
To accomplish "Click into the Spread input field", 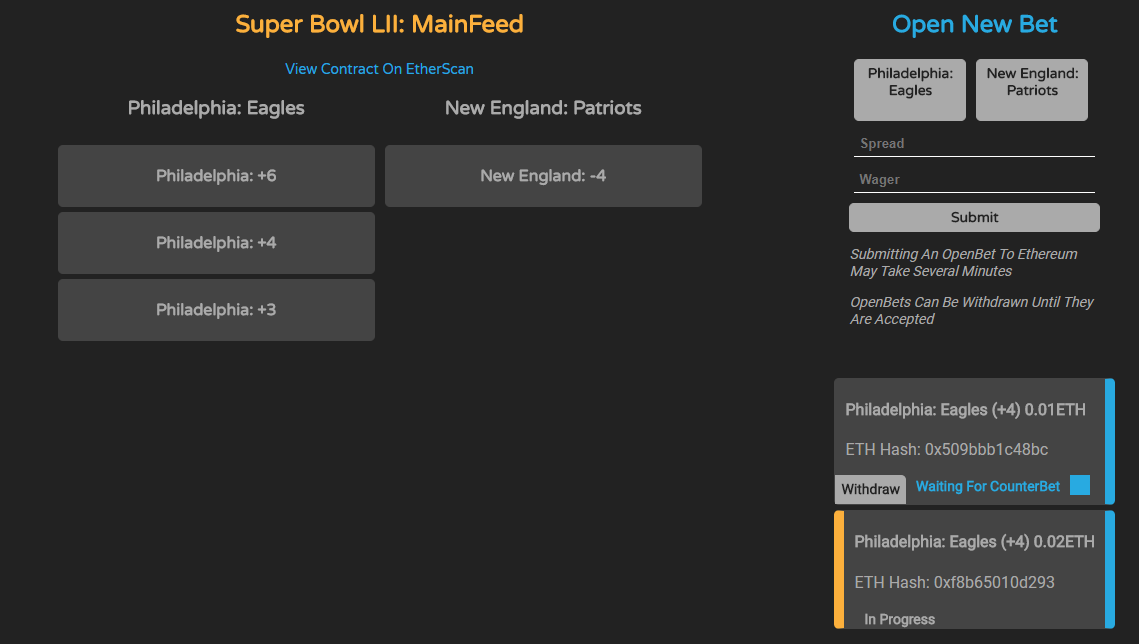I will (974, 144).
